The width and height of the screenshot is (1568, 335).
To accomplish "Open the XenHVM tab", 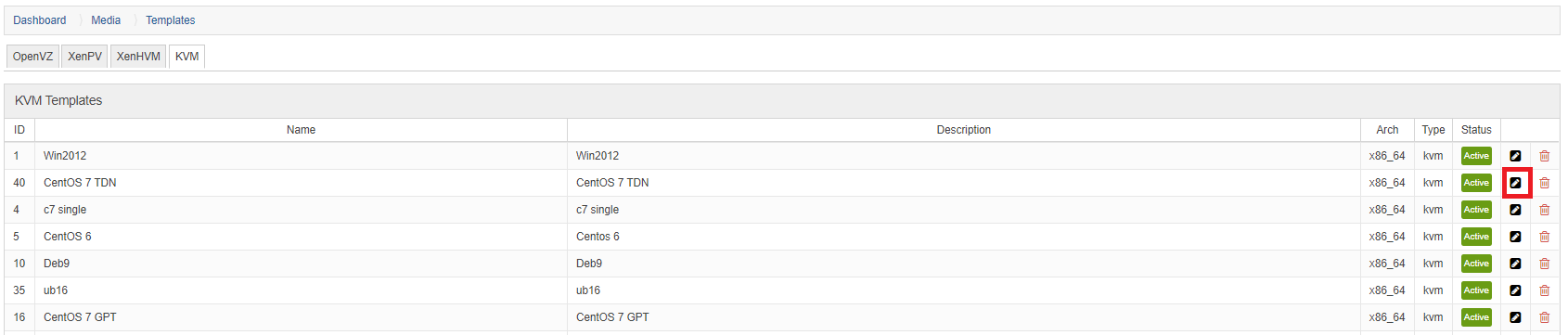I will point(138,57).
